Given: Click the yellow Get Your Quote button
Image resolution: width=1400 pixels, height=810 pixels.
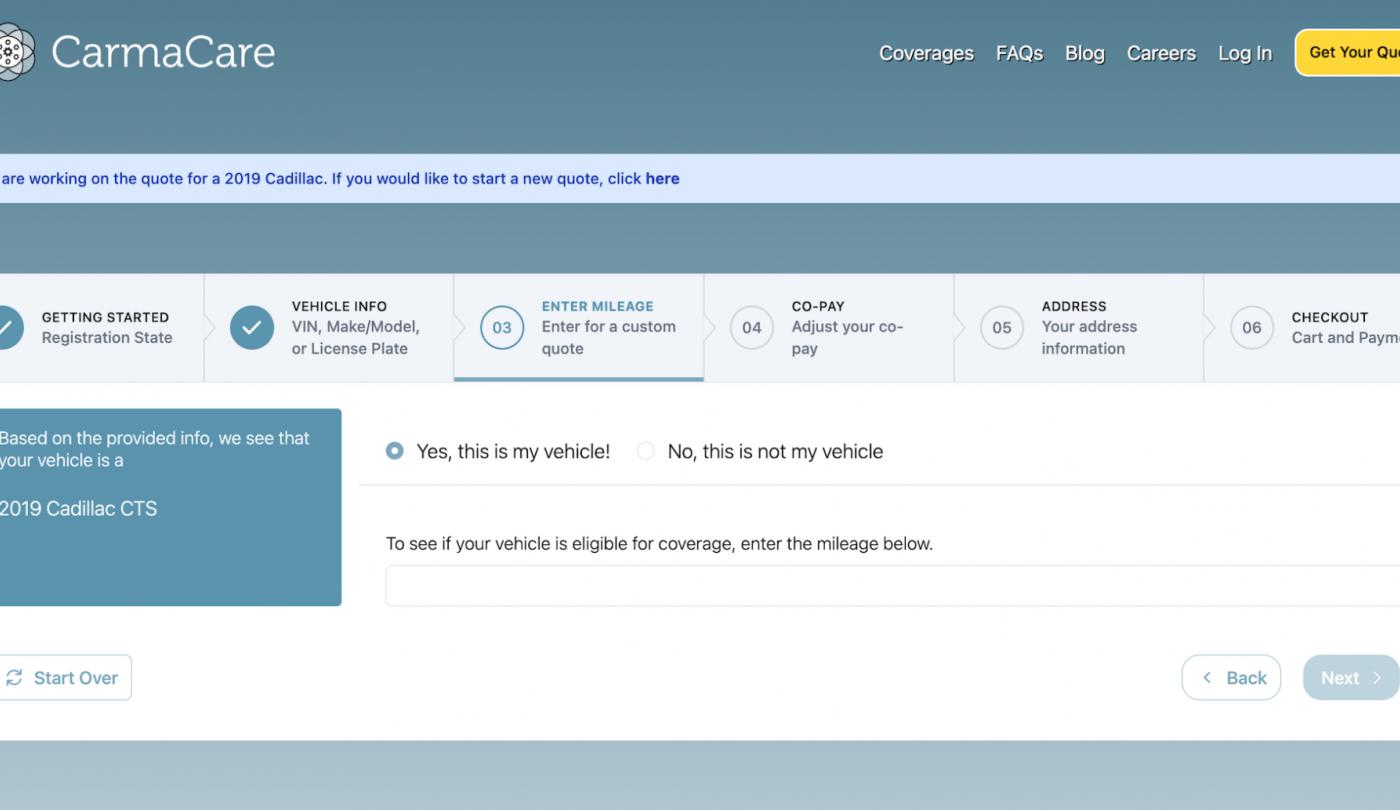Looking at the screenshot, I should (1348, 52).
